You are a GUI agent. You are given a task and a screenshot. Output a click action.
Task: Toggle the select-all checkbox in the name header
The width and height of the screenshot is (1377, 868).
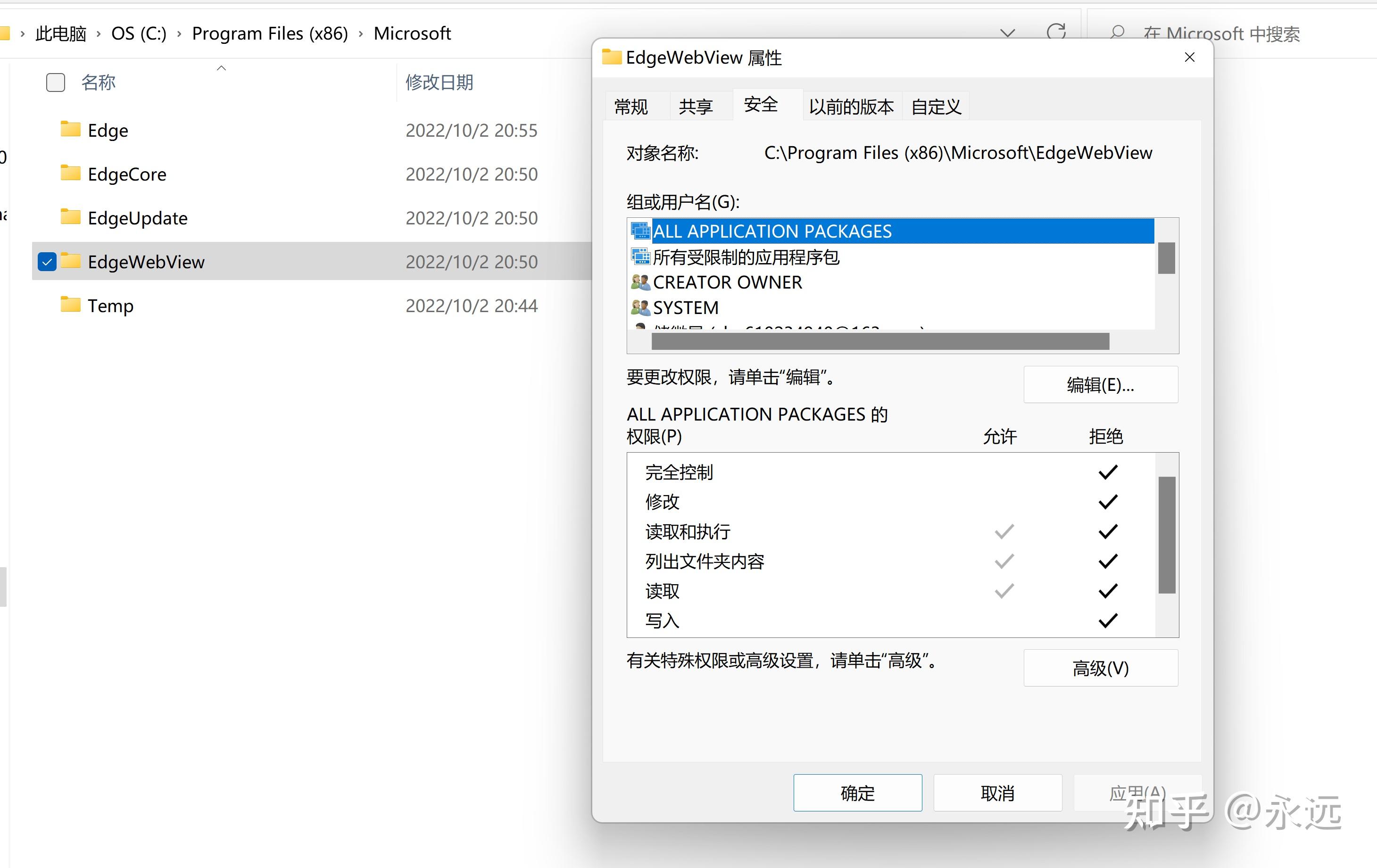pyautogui.click(x=55, y=83)
